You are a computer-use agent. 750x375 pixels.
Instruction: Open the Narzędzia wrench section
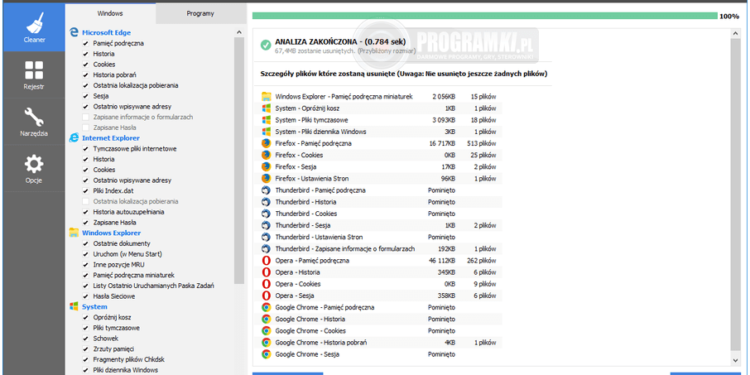(x=34, y=122)
